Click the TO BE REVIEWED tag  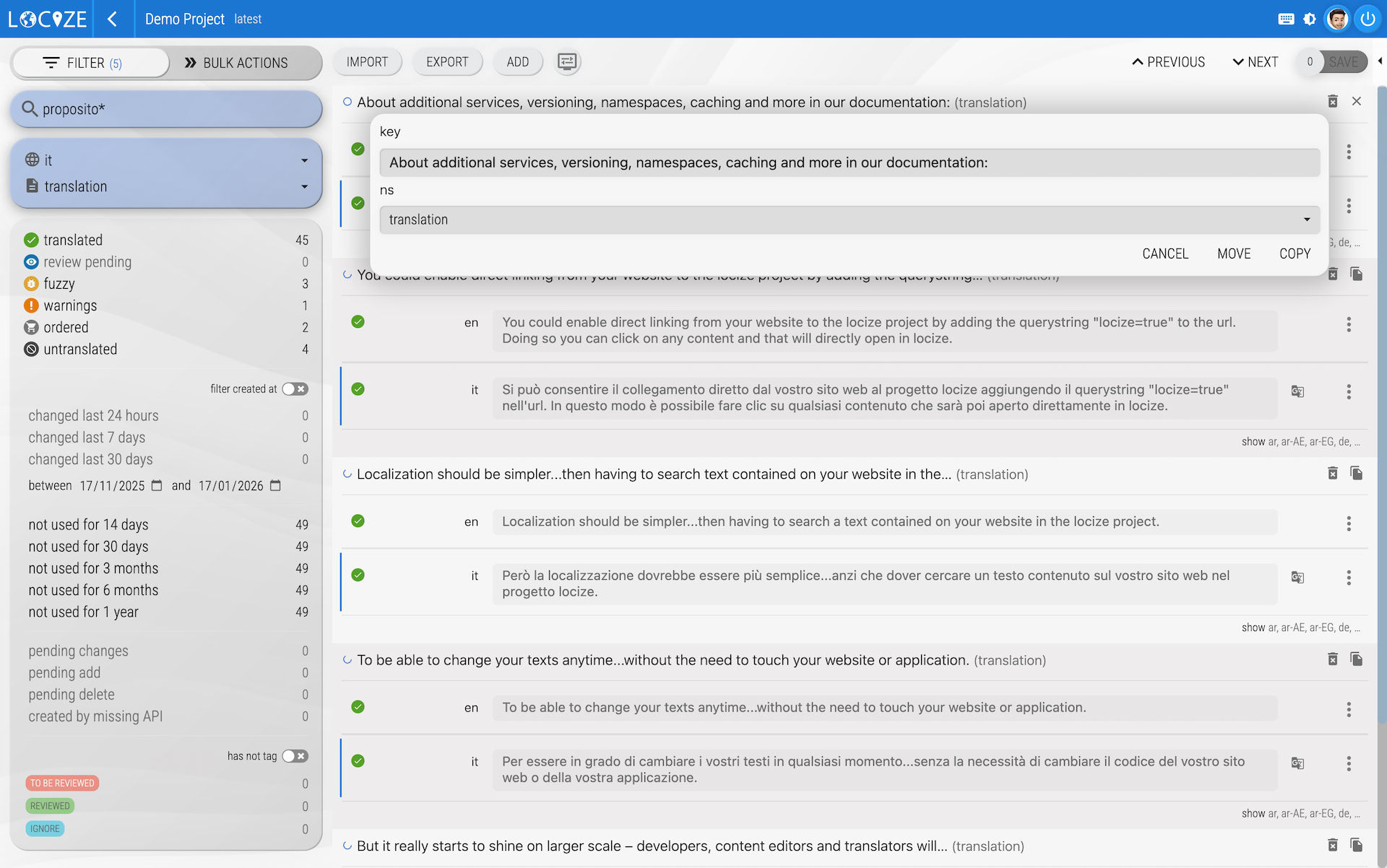point(62,784)
